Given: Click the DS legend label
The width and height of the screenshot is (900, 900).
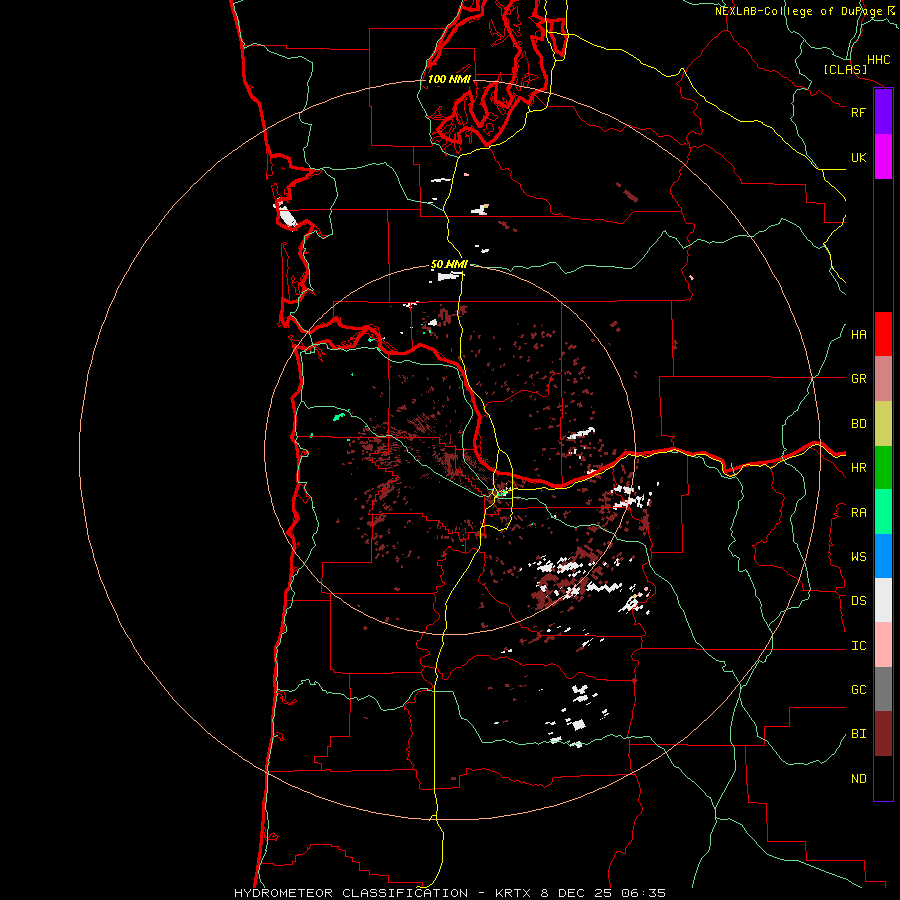Looking at the screenshot, I should pos(859,601).
